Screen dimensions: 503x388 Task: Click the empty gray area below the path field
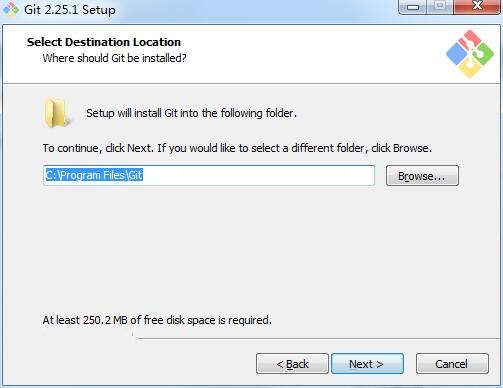[x=250, y=247]
